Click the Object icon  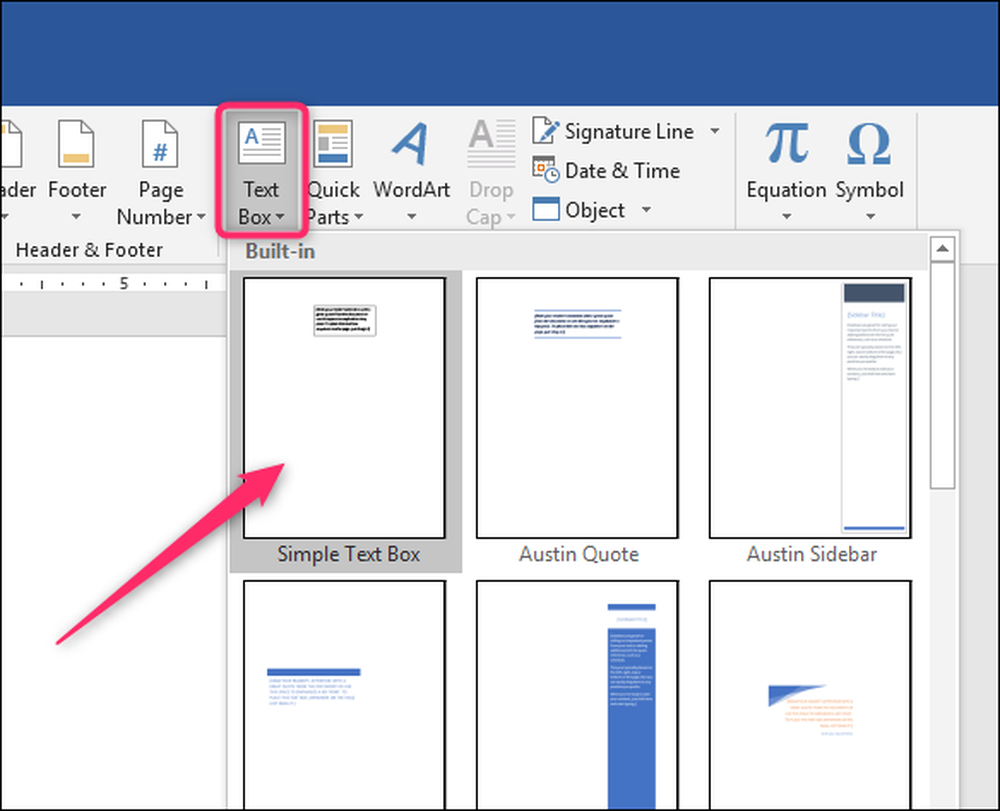[x=546, y=208]
